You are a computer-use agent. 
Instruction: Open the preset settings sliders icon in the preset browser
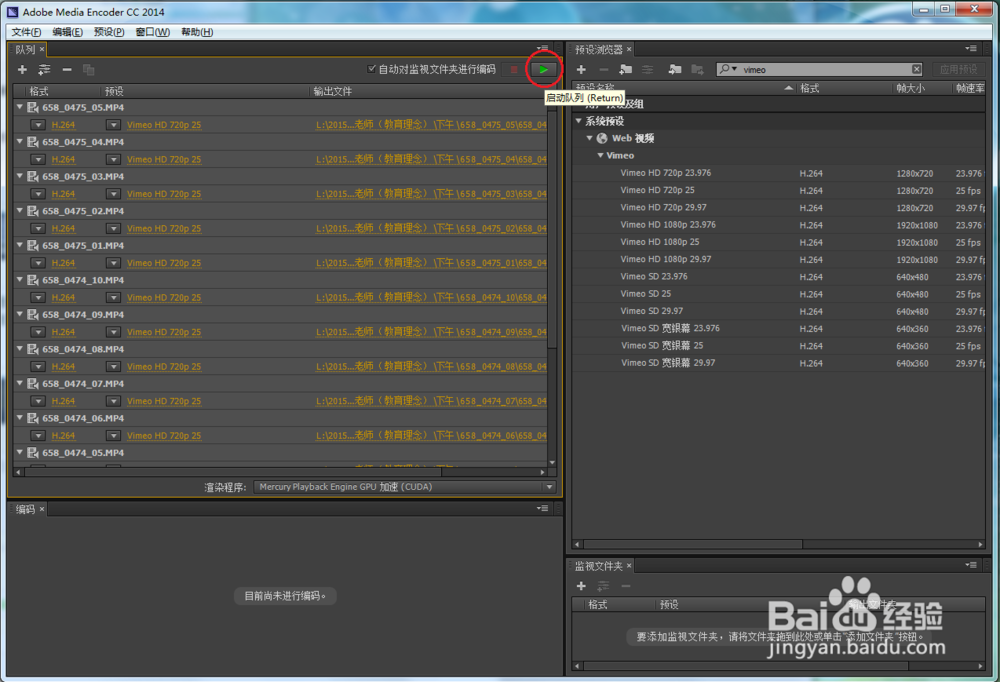pyautogui.click(x=647, y=70)
